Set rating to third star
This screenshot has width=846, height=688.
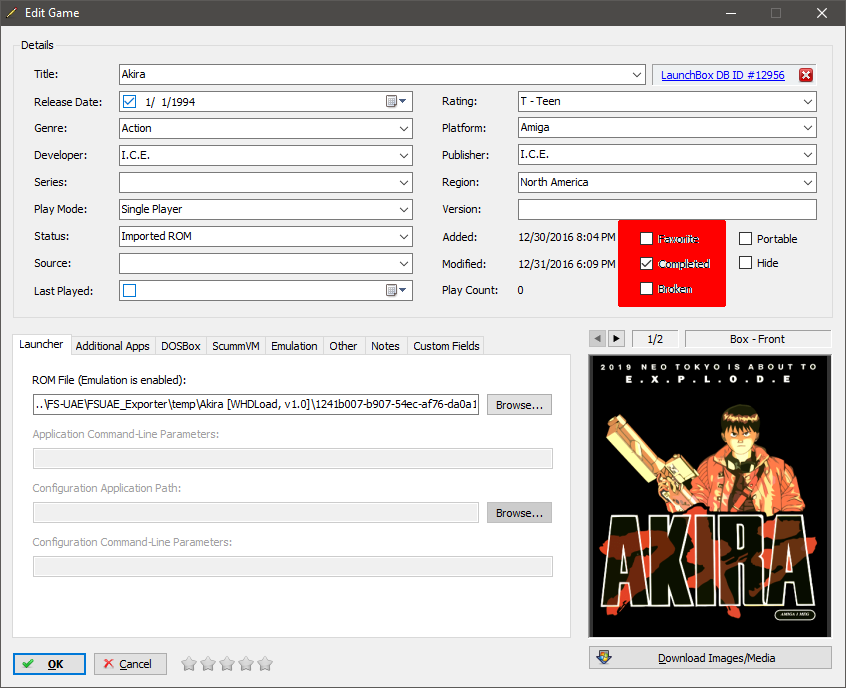[227, 664]
